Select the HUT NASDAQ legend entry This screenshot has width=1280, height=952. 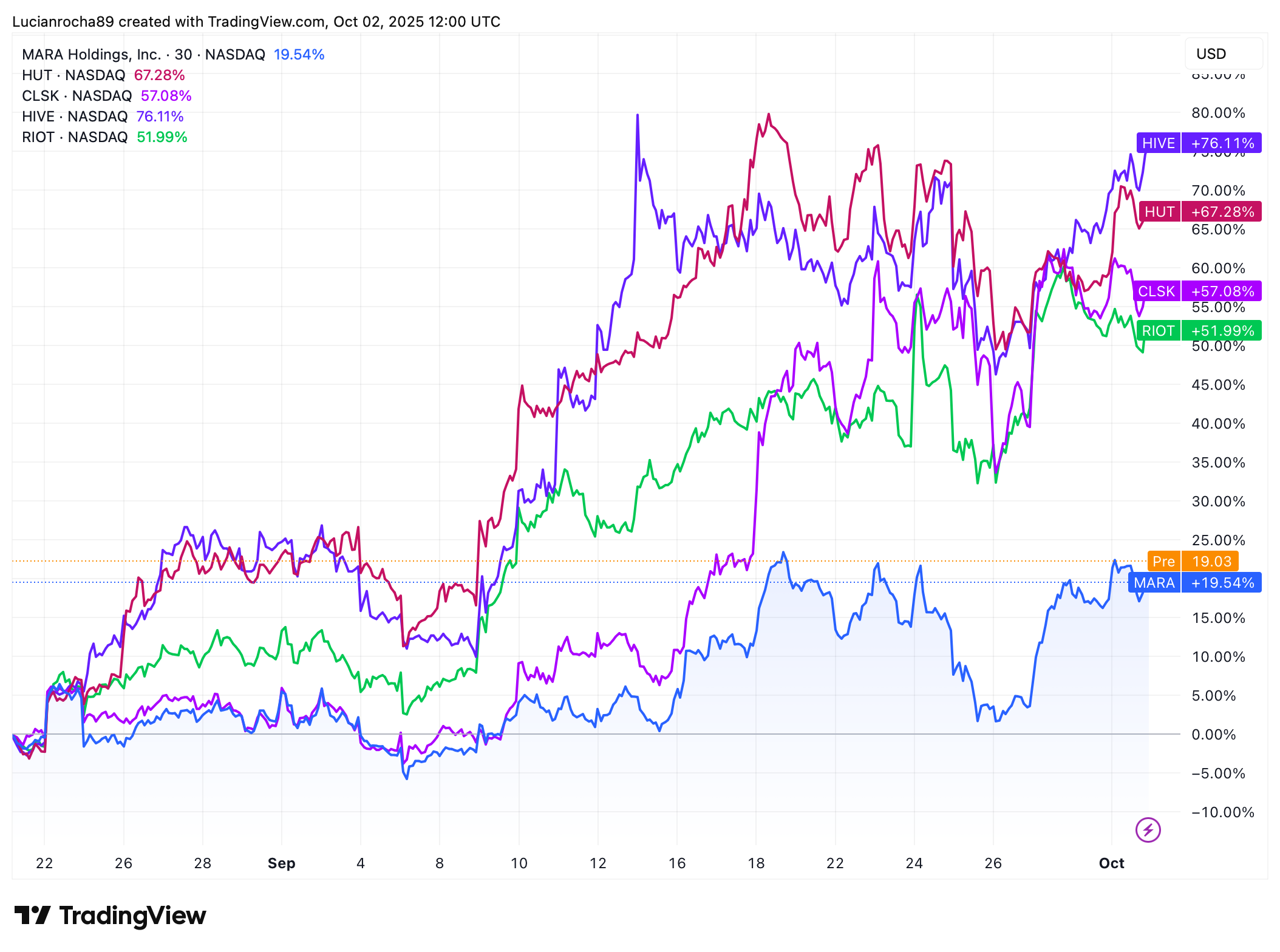click(x=73, y=75)
